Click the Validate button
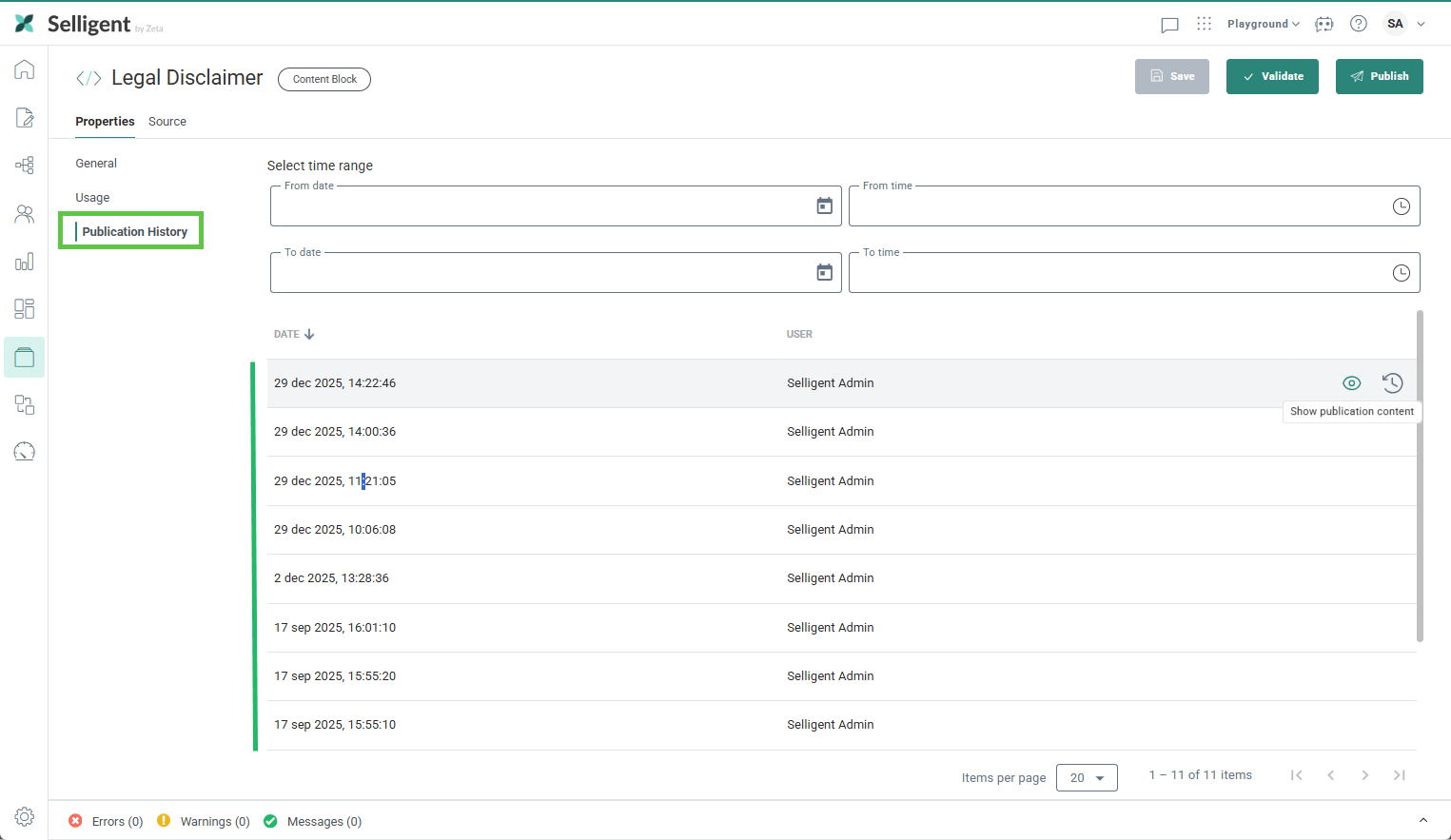 click(1272, 76)
